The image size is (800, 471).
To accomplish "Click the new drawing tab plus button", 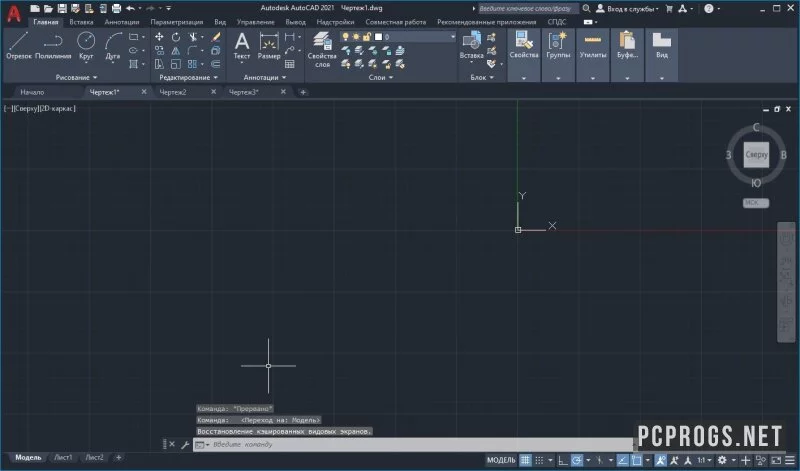I will 303,92.
